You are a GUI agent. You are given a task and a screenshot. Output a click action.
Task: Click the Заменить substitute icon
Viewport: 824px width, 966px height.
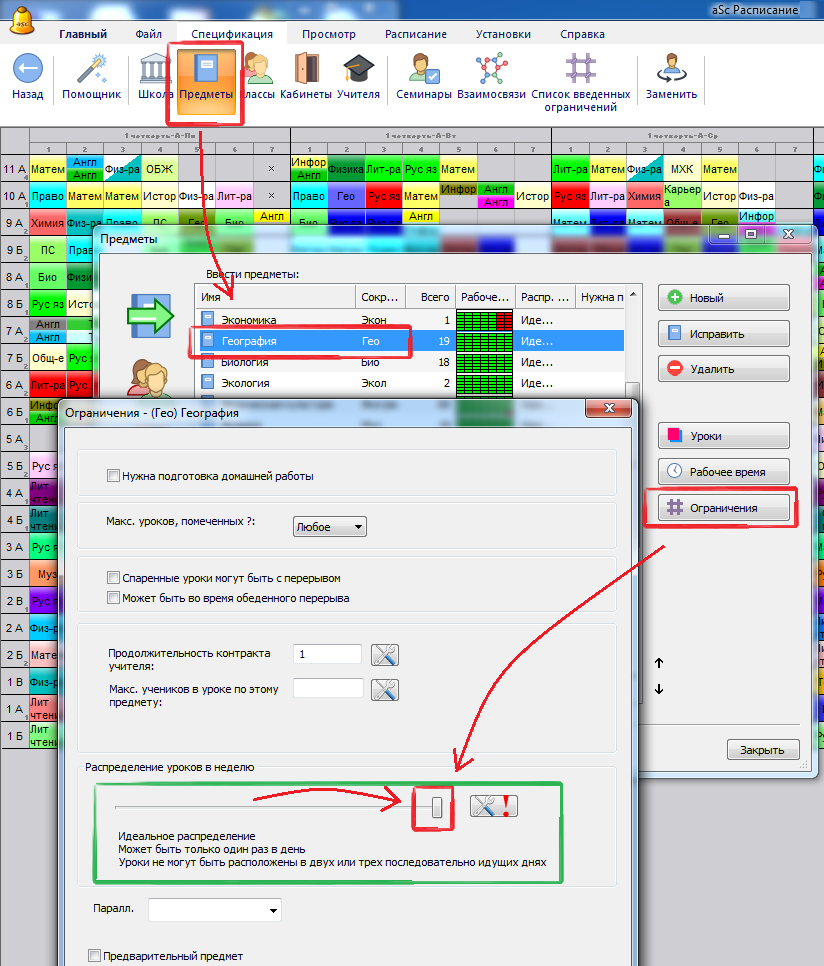[671, 70]
